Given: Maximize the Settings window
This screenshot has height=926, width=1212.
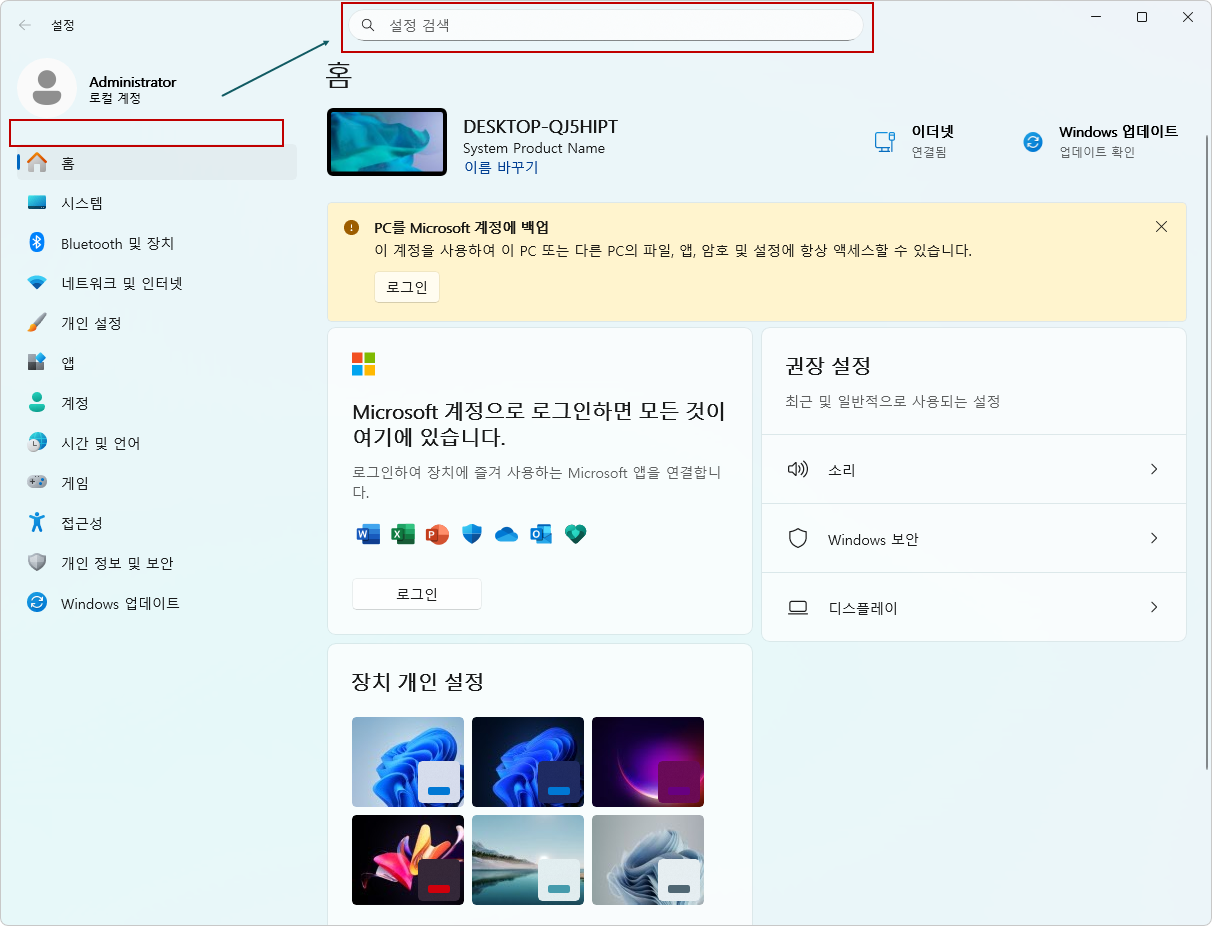Looking at the screenshot, I should pyautogui.click(x=1142, y=17).
